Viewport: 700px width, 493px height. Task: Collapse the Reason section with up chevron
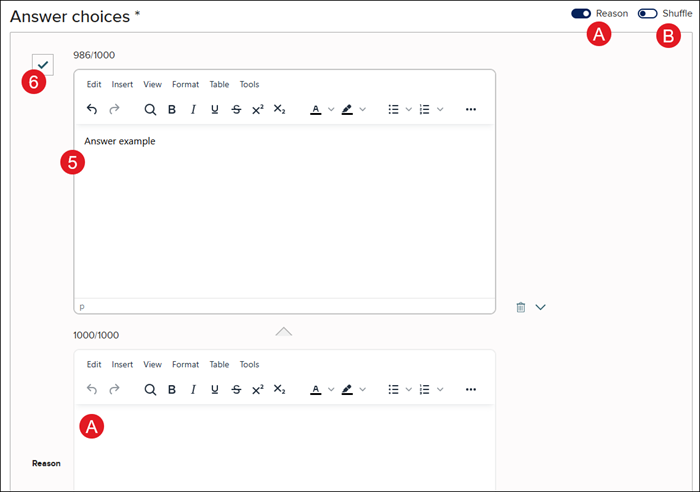coord(284,331)
